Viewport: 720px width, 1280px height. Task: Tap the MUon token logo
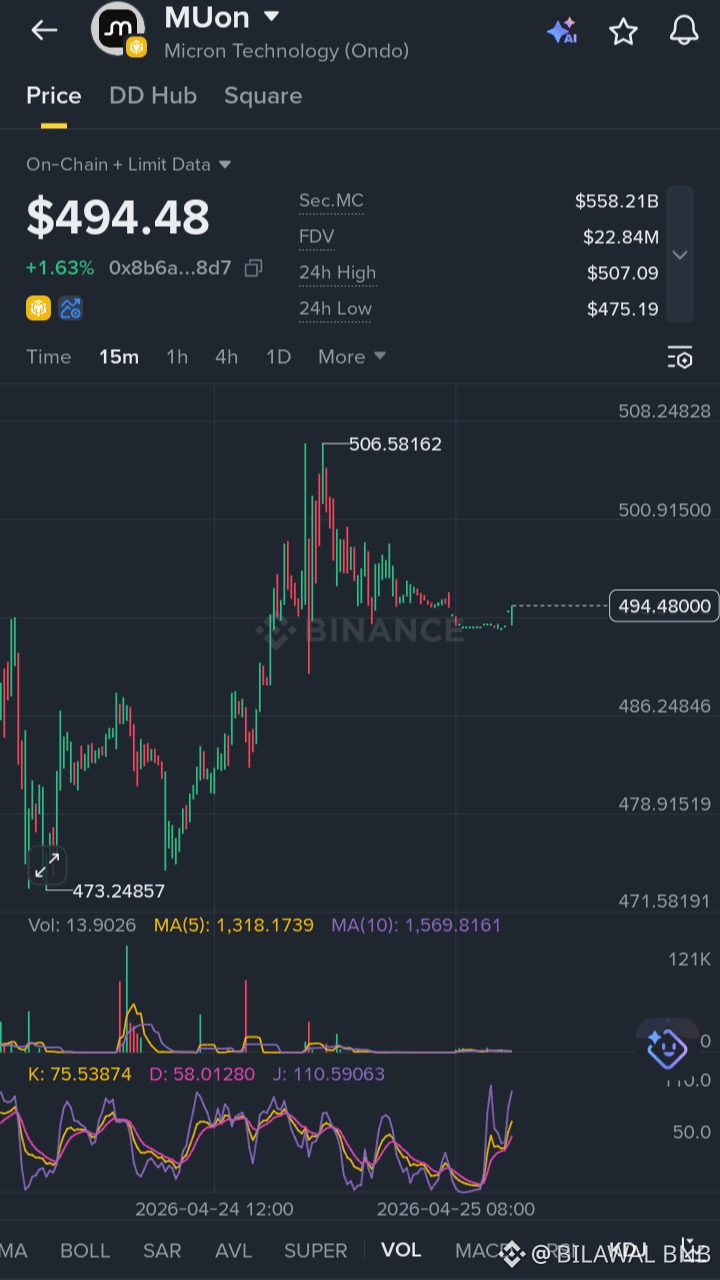tap(119, 29)
